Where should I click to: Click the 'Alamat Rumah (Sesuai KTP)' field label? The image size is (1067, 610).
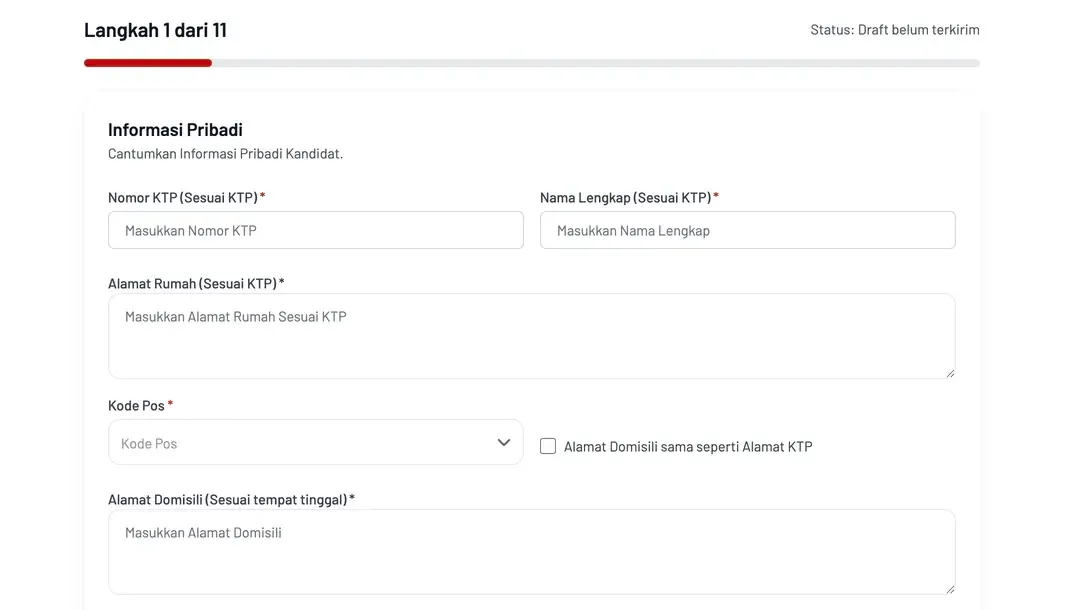tap(192, 284)
